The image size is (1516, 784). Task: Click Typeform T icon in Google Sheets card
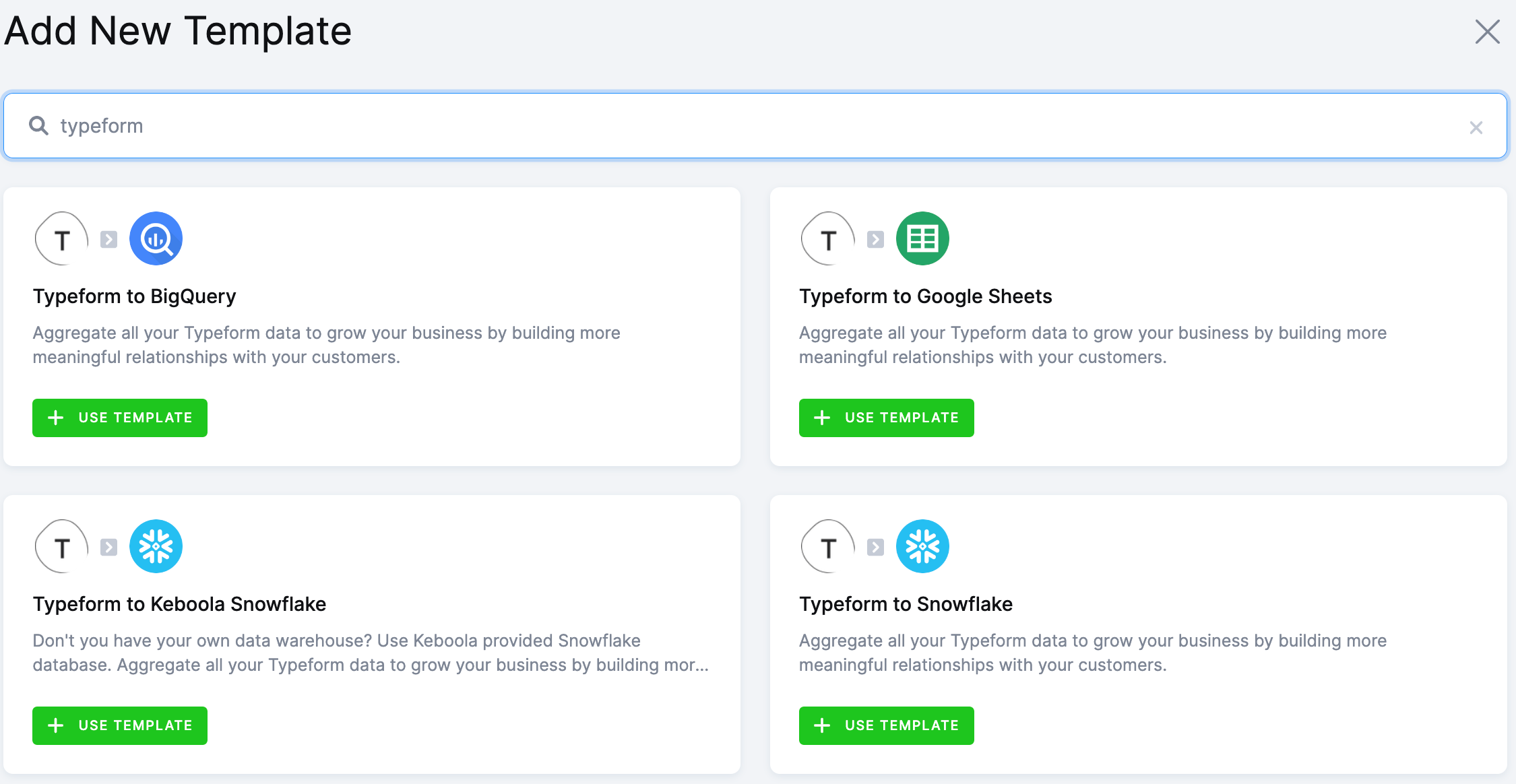(828, 239)
